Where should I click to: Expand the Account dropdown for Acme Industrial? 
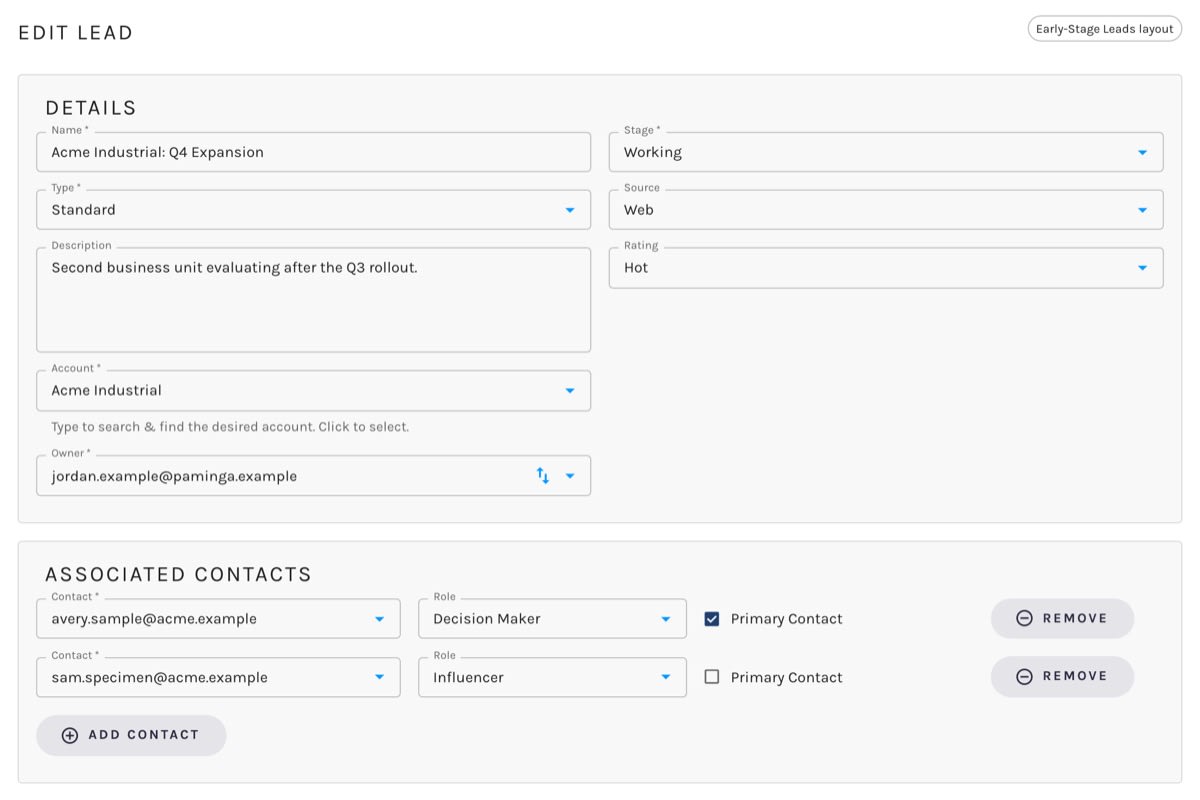click(x=313, y=391)
